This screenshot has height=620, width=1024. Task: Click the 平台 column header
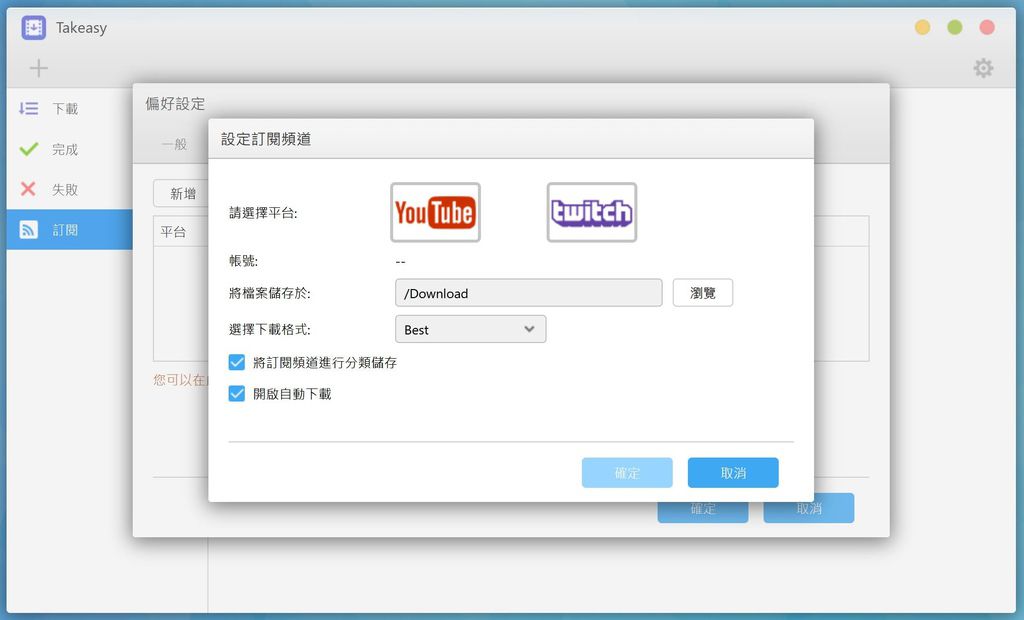(x=173, y=231)
